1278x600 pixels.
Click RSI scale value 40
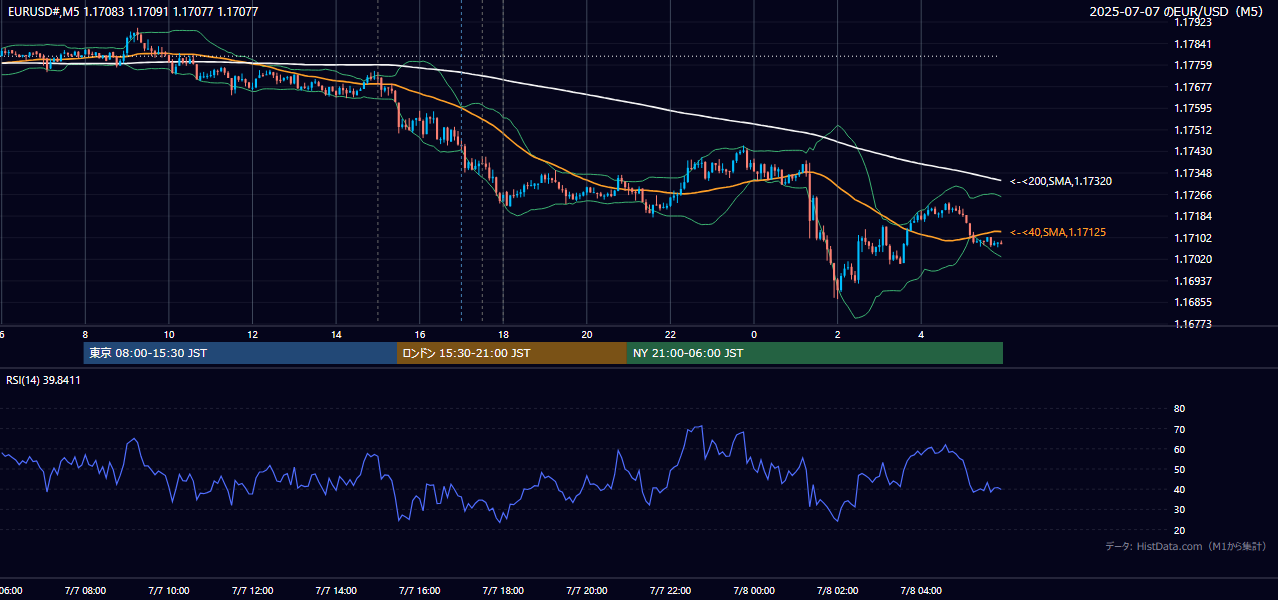(x=1179, y=489)
